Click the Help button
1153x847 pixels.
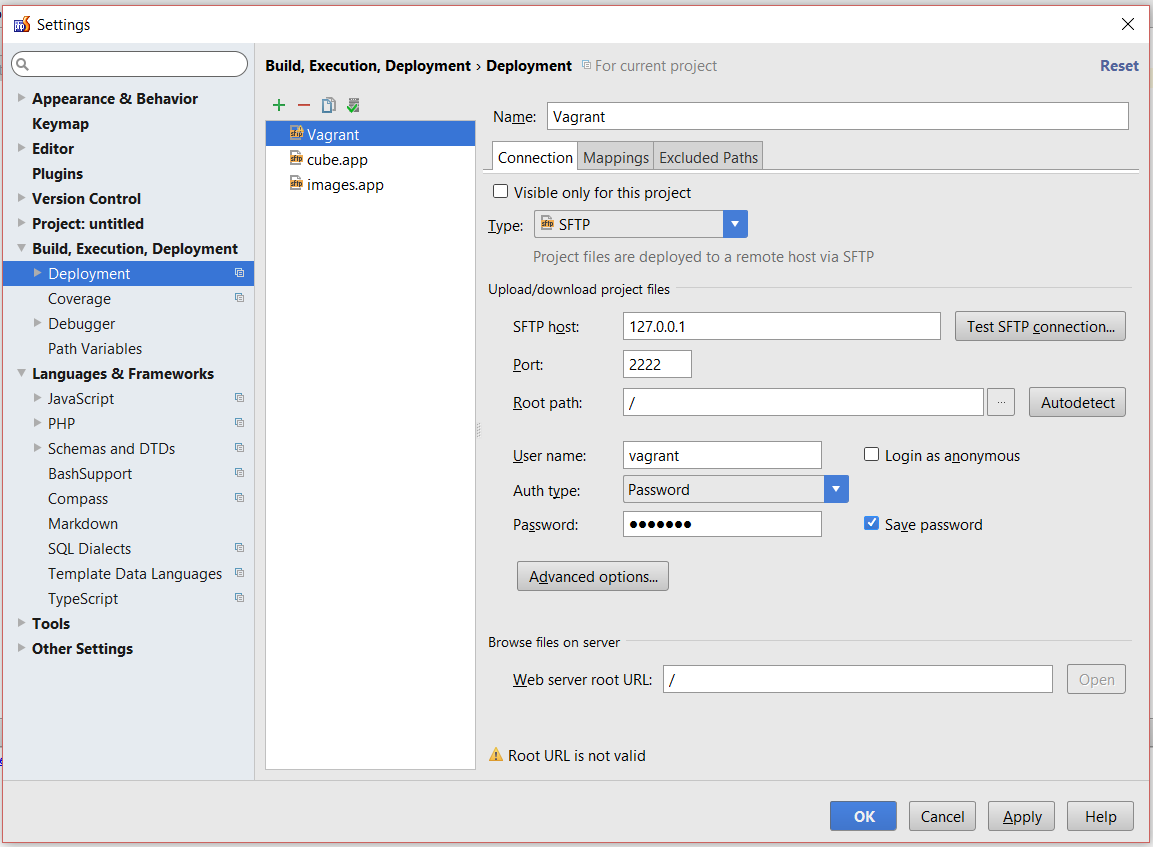click(1100, 816)
